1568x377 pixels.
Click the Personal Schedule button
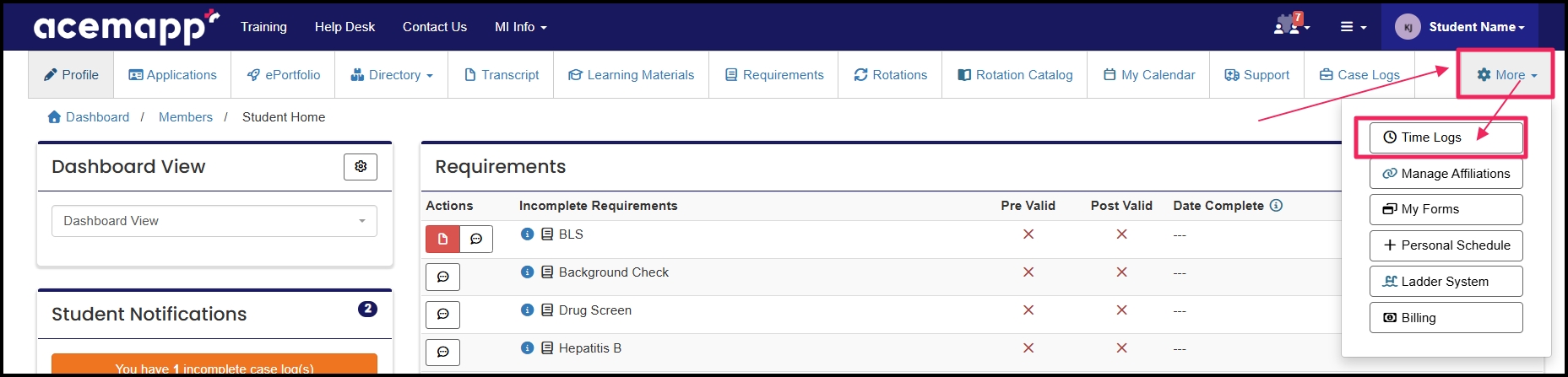tap(1446, 245)
